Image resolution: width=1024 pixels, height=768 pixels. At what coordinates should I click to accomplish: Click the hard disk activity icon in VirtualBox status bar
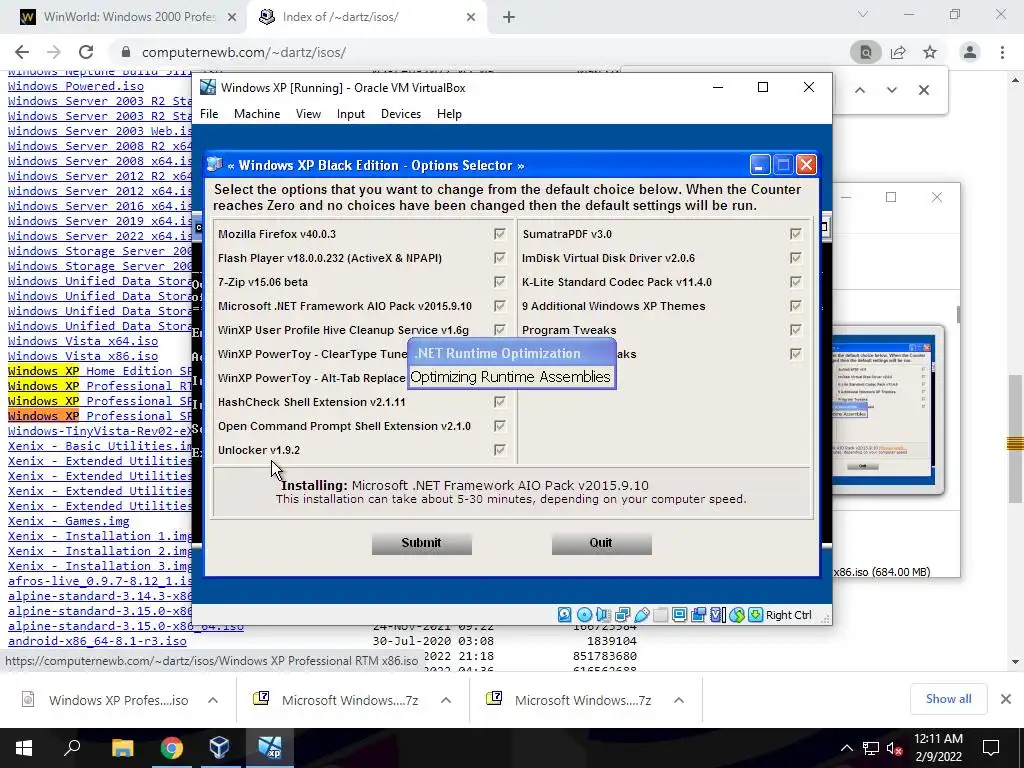coord(565,615)
